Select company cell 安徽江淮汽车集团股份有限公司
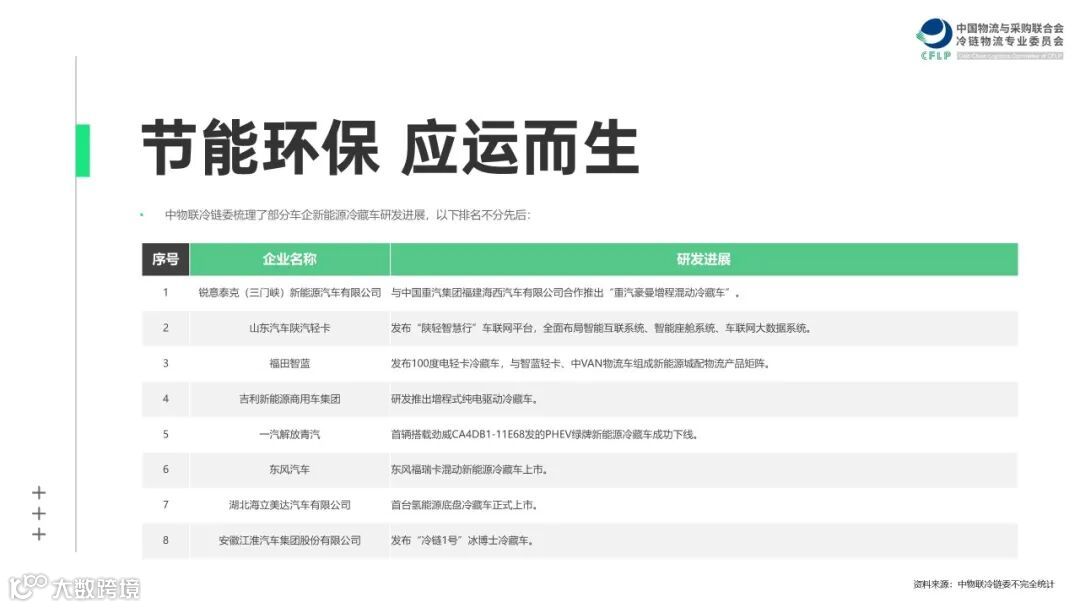 click(289, 541)
